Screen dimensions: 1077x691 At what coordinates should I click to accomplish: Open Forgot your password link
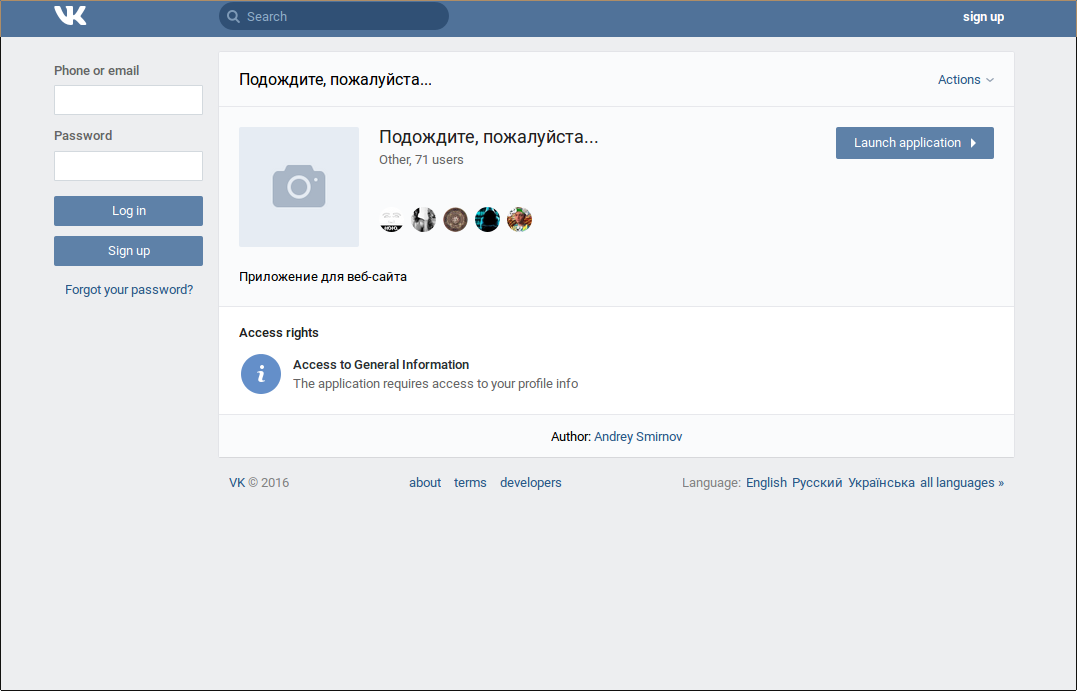129,290
